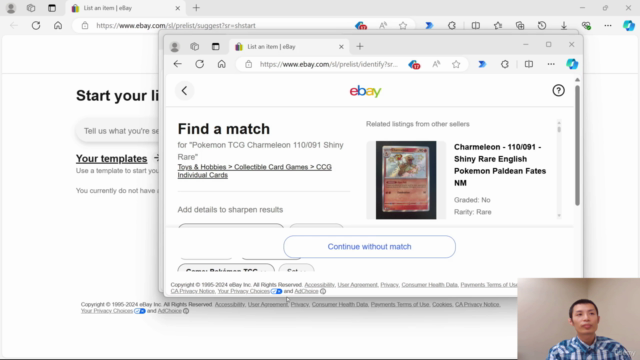This screenshot has height=360, width=640.
Task: Open Your Privacy Choices in back window footer
Action: pyautogui.click(x=107, y=311)
